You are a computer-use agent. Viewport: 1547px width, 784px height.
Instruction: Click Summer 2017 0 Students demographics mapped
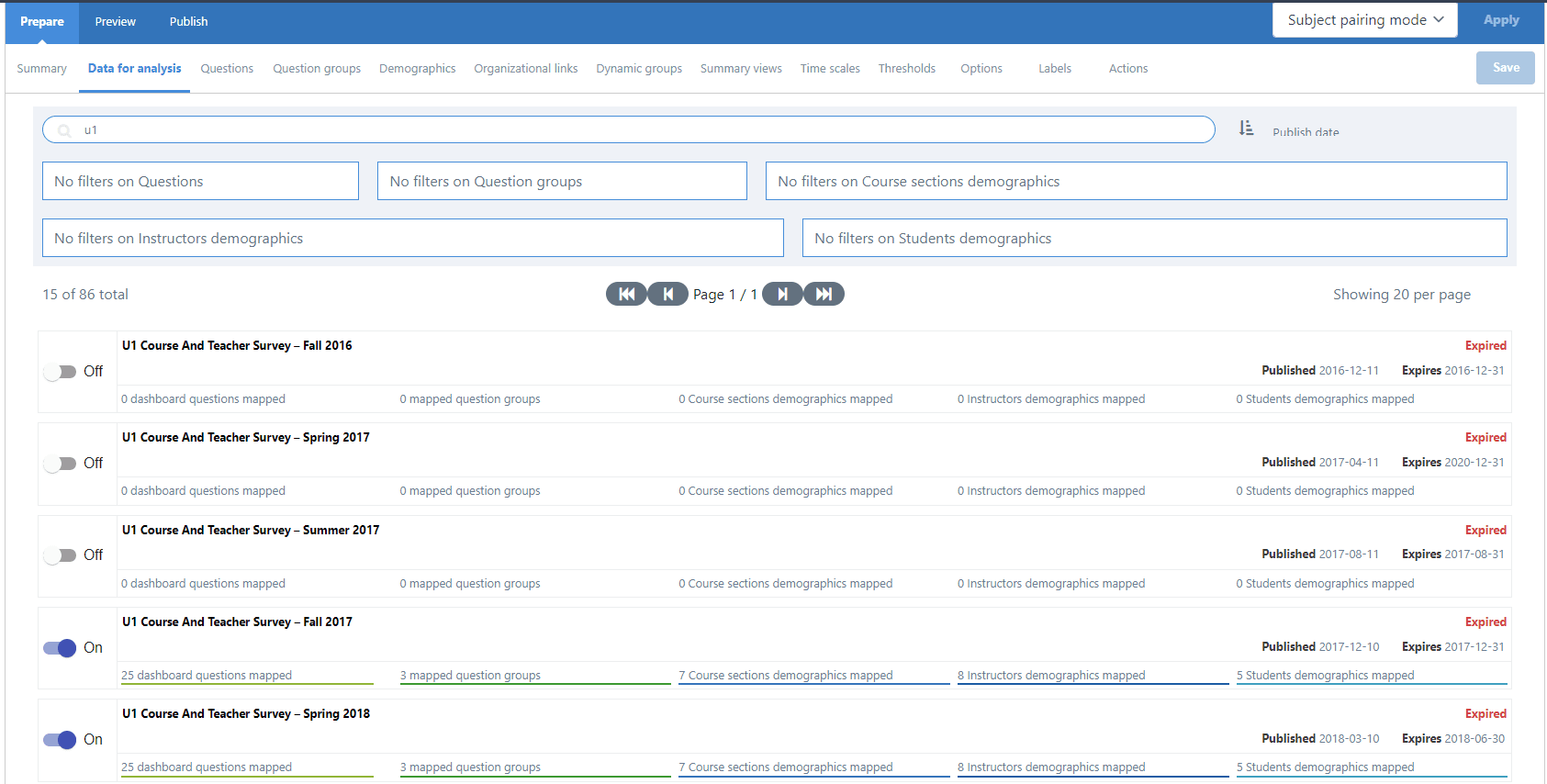click(x=1325, y=584)
